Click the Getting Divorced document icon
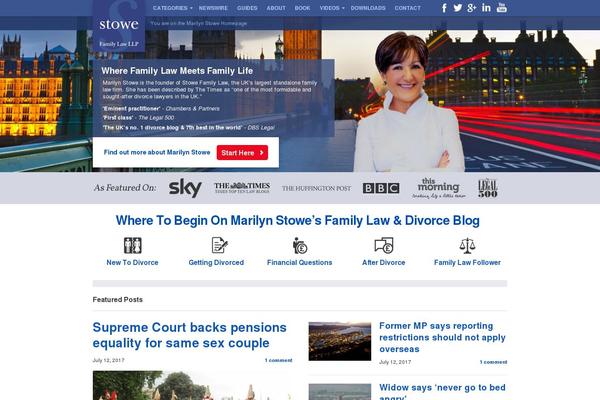The image size is (600, 400). point(220,245)
